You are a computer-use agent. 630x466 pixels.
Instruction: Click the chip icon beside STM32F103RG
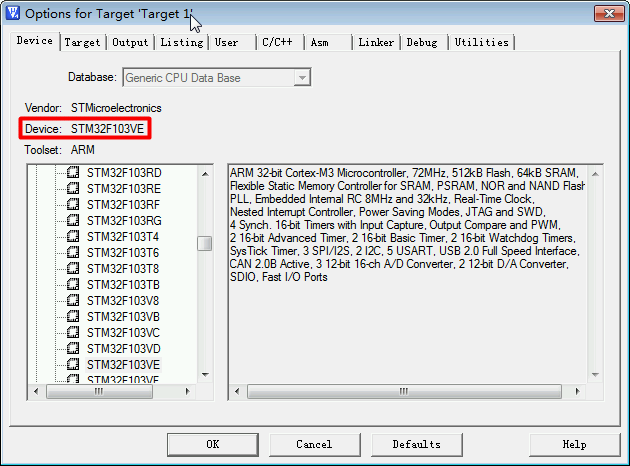(x=73, y=221)
